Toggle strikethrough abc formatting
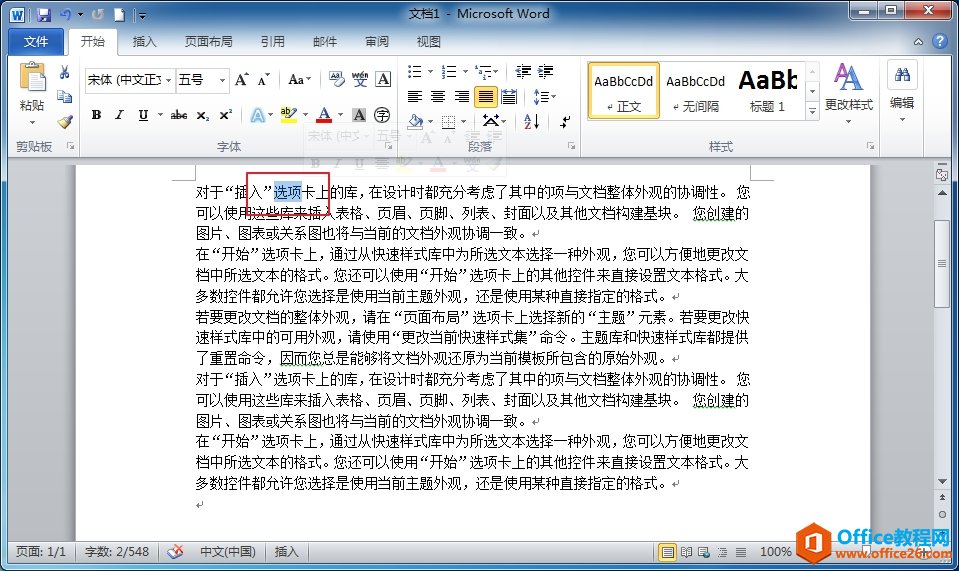959x571 pixels. click(x=179, y=115)
